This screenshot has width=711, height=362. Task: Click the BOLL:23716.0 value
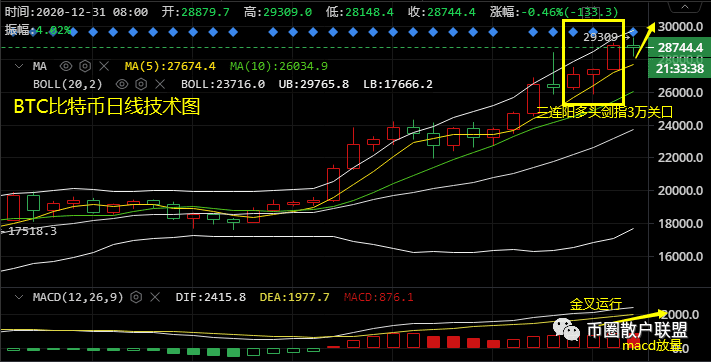point(223,84)
